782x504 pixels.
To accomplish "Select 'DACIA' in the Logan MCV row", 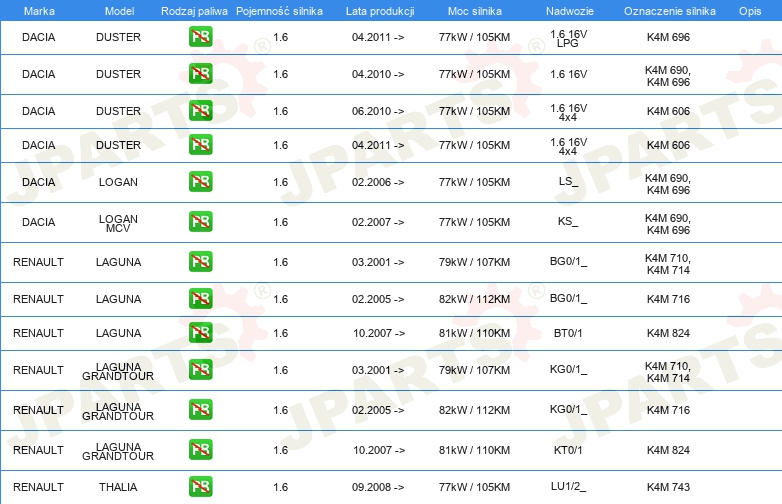I will (x=38, y=222).
